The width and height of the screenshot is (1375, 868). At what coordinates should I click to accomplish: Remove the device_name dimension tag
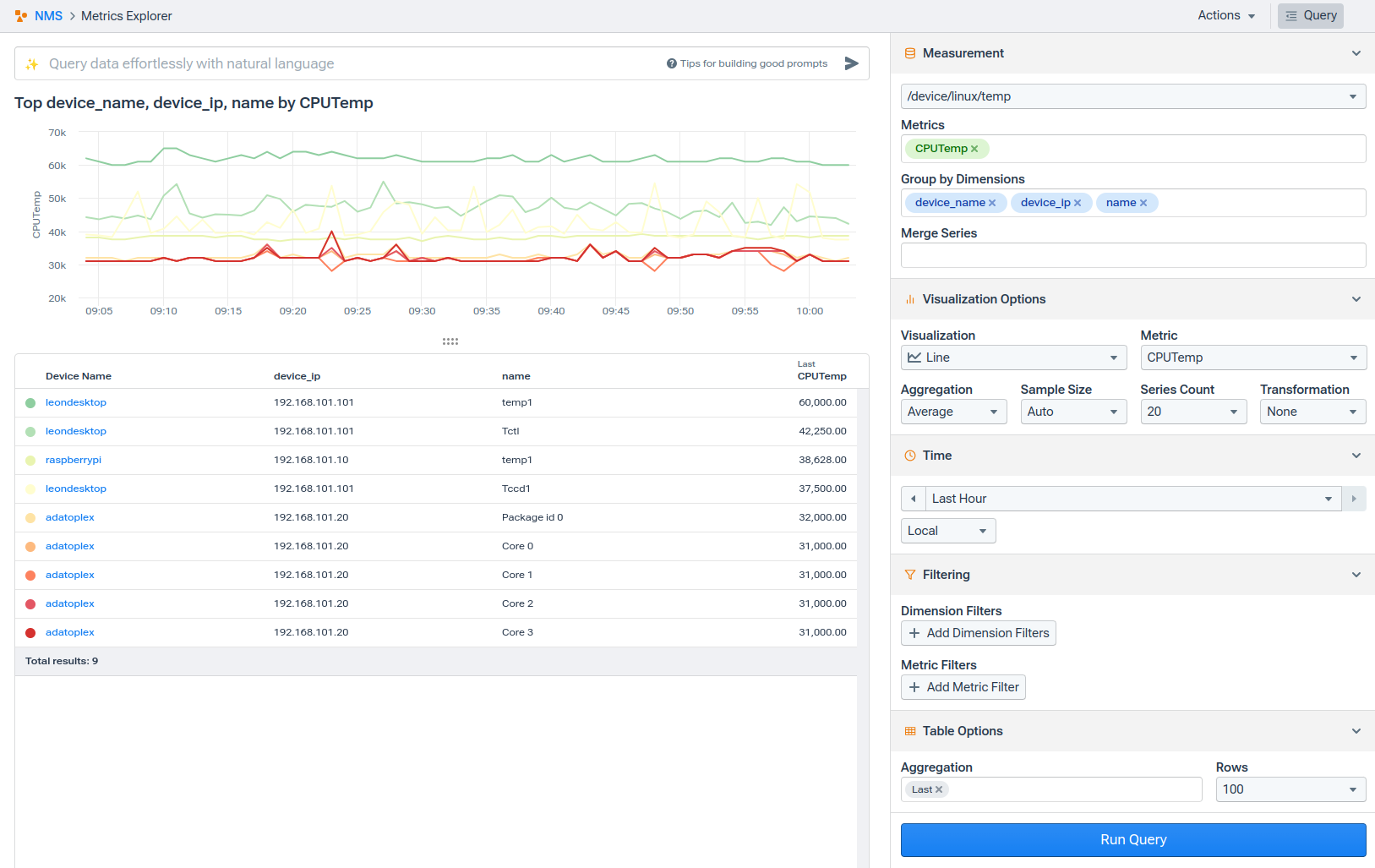click(x=992, y=203)
